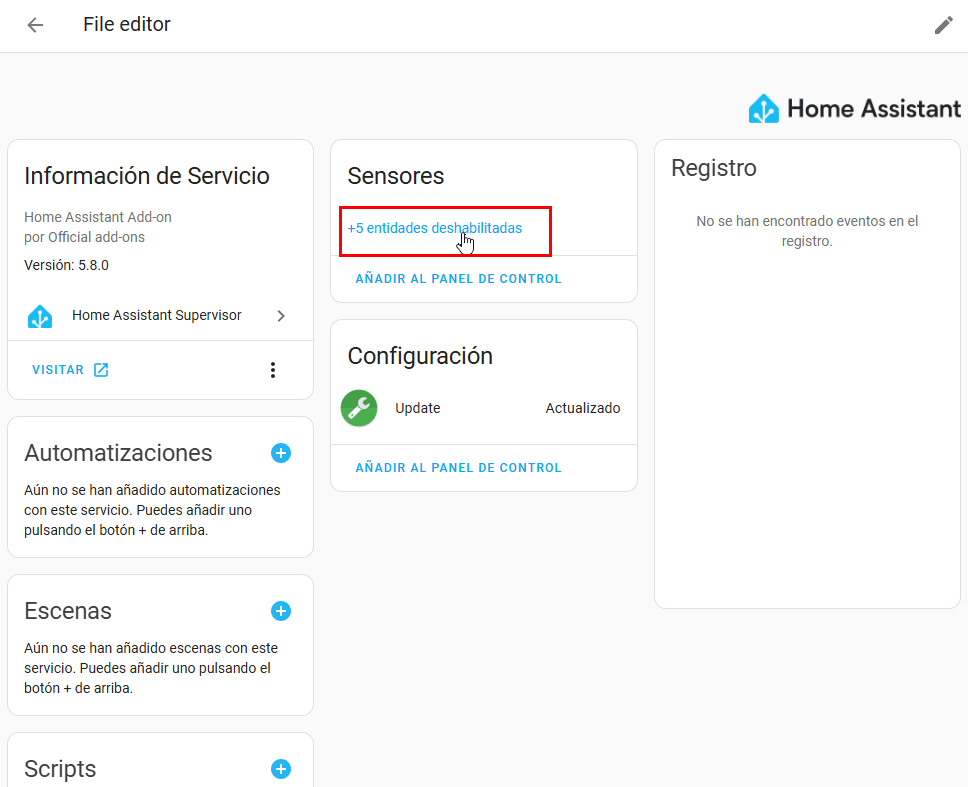Open the three-dot overflow menu
Image resolution: width=968 pixels, height=787 pixels.
273,370
